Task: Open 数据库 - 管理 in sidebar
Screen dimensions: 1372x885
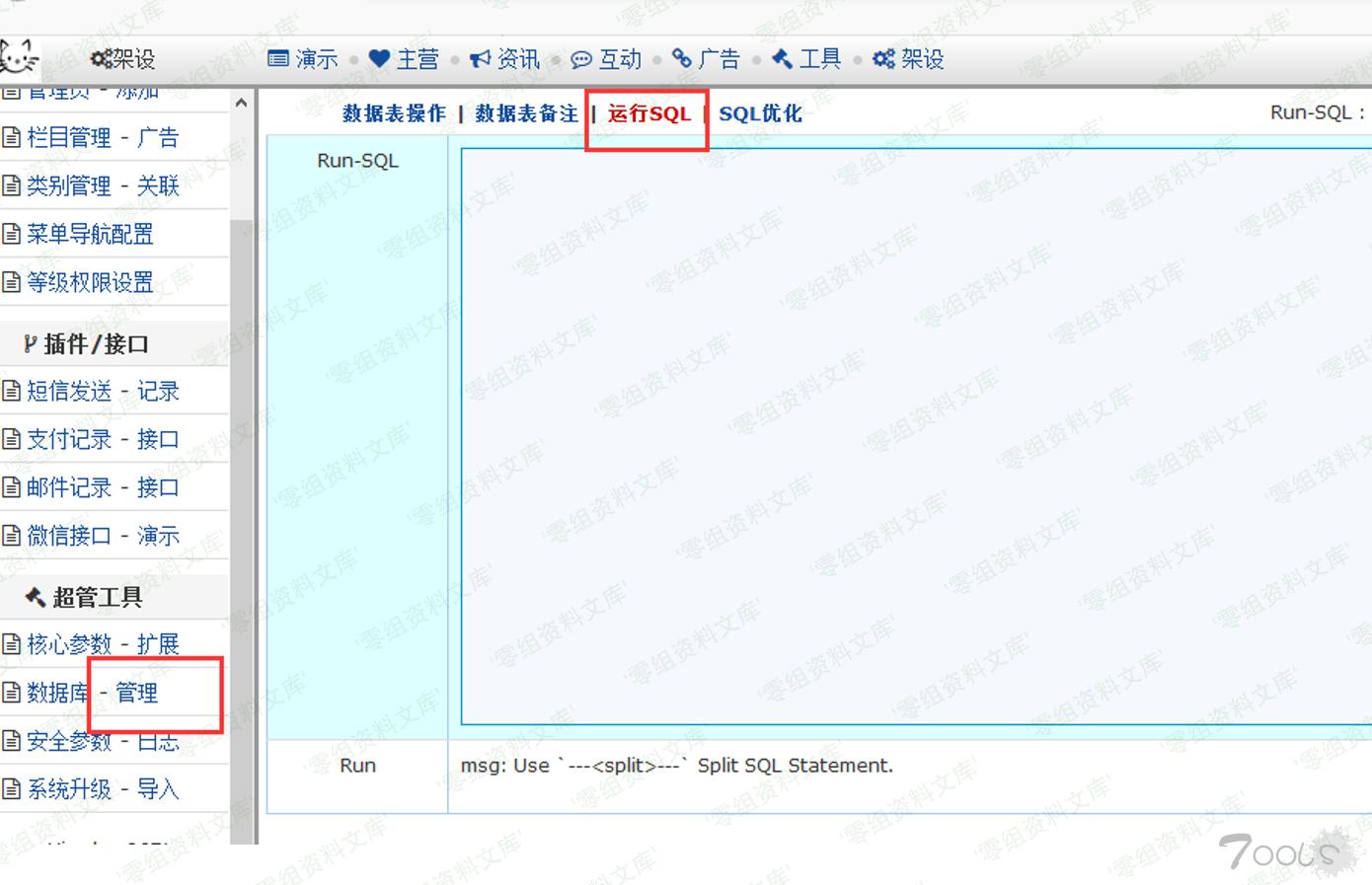Action: tap(92, 693)
